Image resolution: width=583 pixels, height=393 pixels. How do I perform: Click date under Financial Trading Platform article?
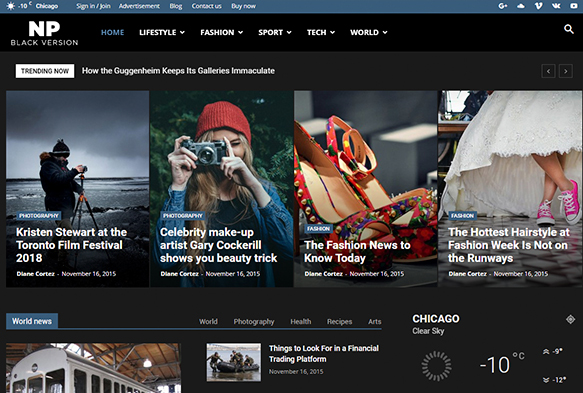click(296, 371)
